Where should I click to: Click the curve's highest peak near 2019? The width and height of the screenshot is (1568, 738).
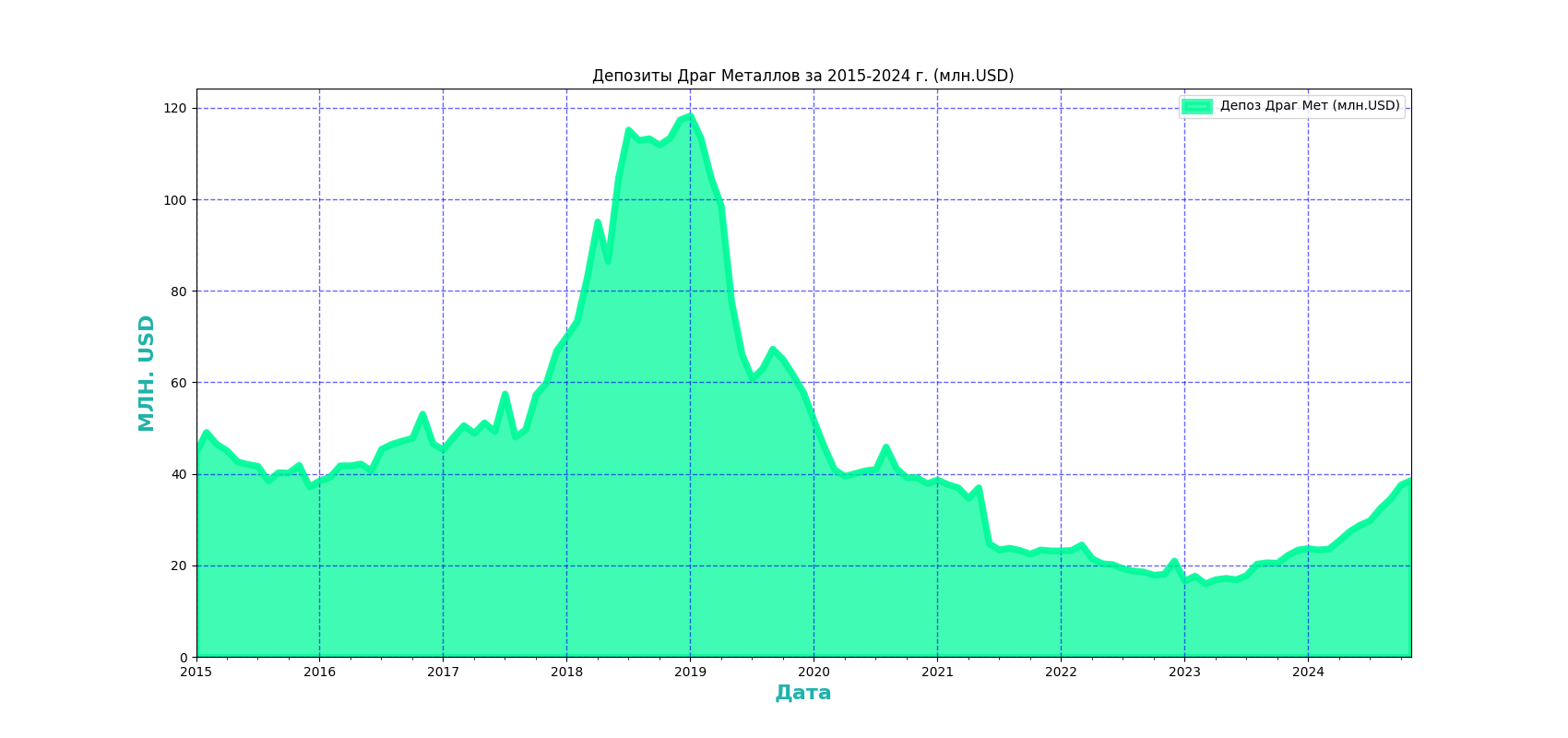coord(690,115)
